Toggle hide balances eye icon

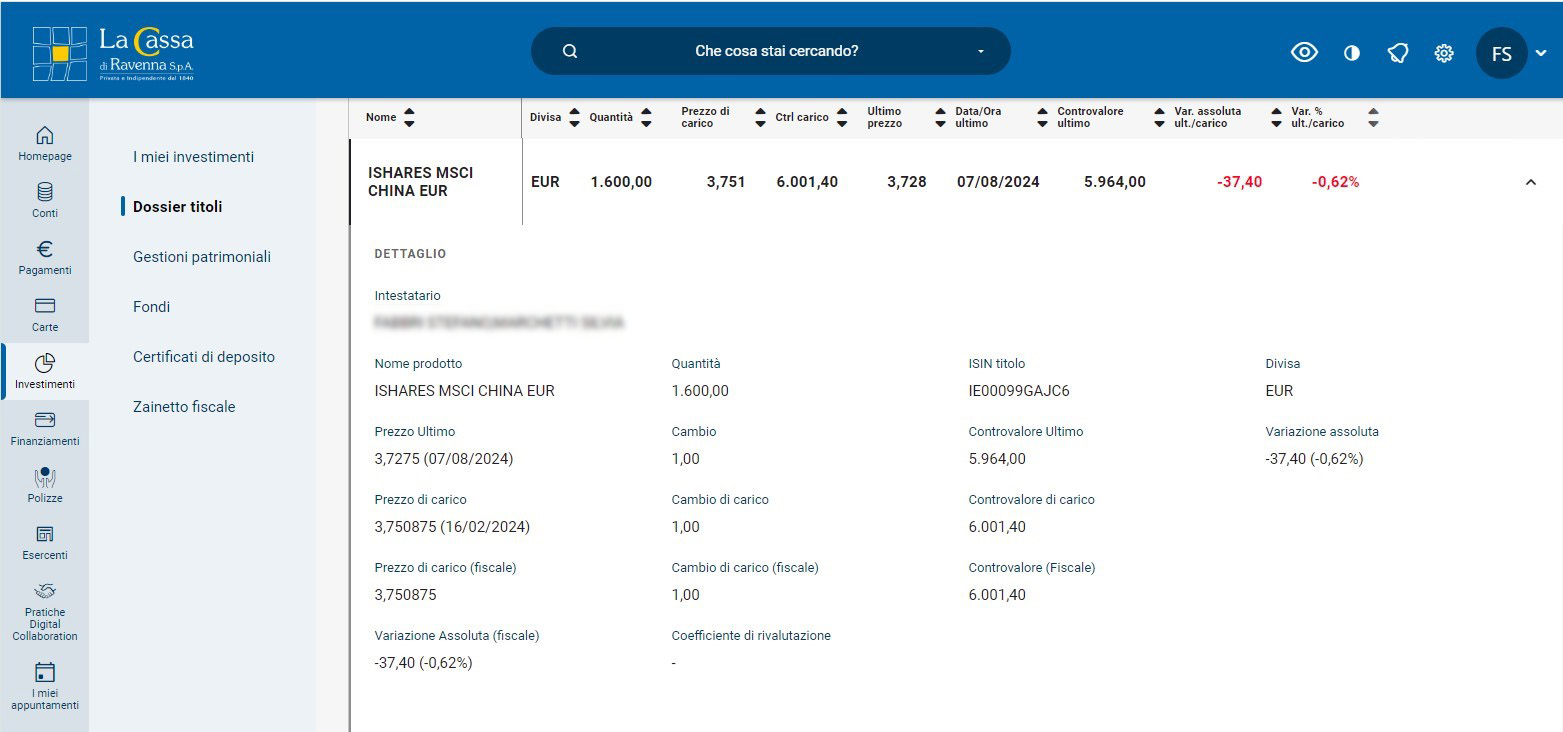click(x=1304, y=53)
